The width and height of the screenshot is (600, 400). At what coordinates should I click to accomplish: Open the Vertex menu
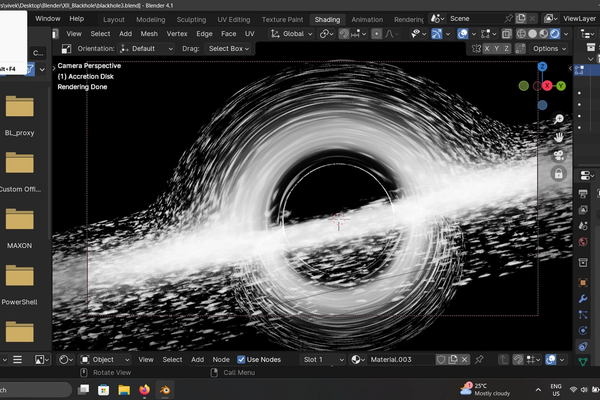(177, 33)
